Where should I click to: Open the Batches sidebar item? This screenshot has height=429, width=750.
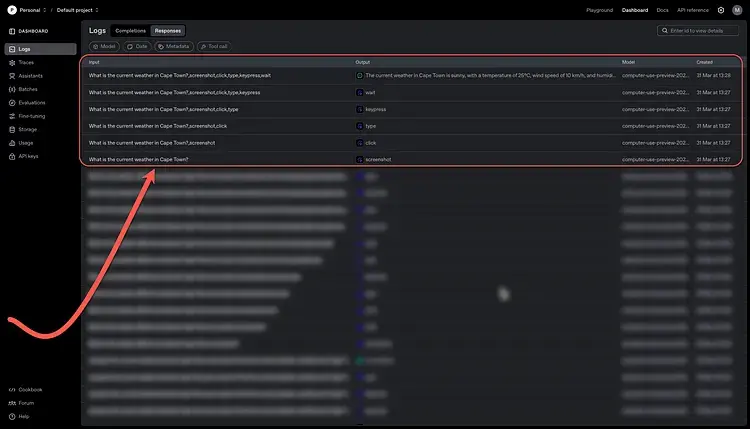point(28,89)
